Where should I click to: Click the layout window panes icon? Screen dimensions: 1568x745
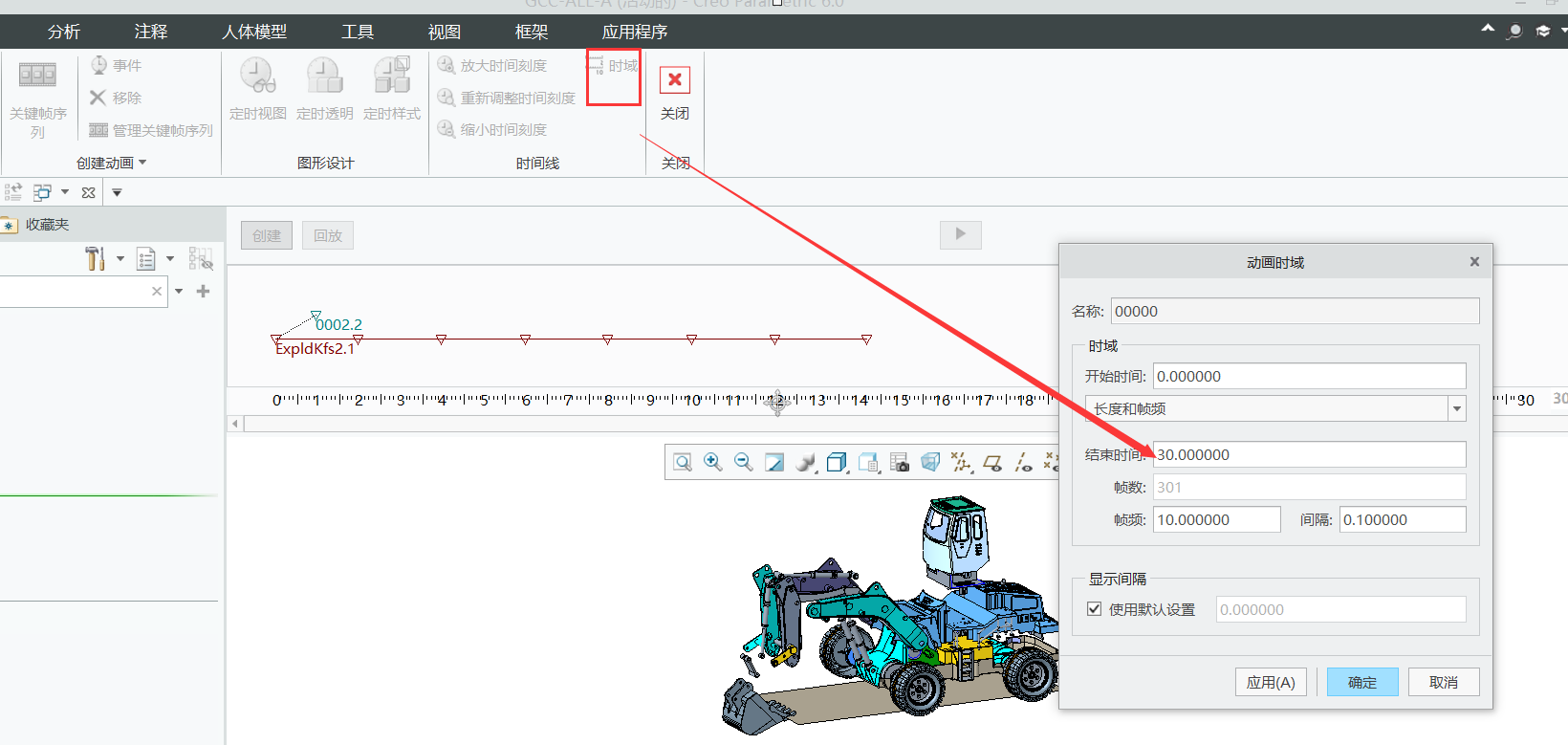pyautogui.click(x=42, y=192)
